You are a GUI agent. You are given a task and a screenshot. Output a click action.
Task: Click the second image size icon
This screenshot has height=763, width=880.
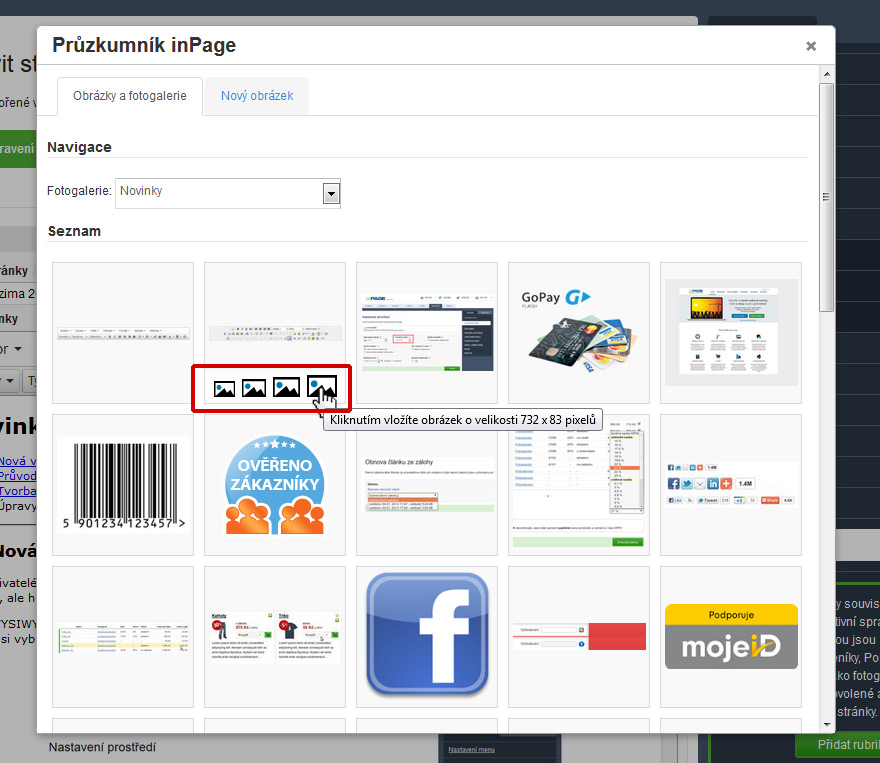[x=254, y=388]
